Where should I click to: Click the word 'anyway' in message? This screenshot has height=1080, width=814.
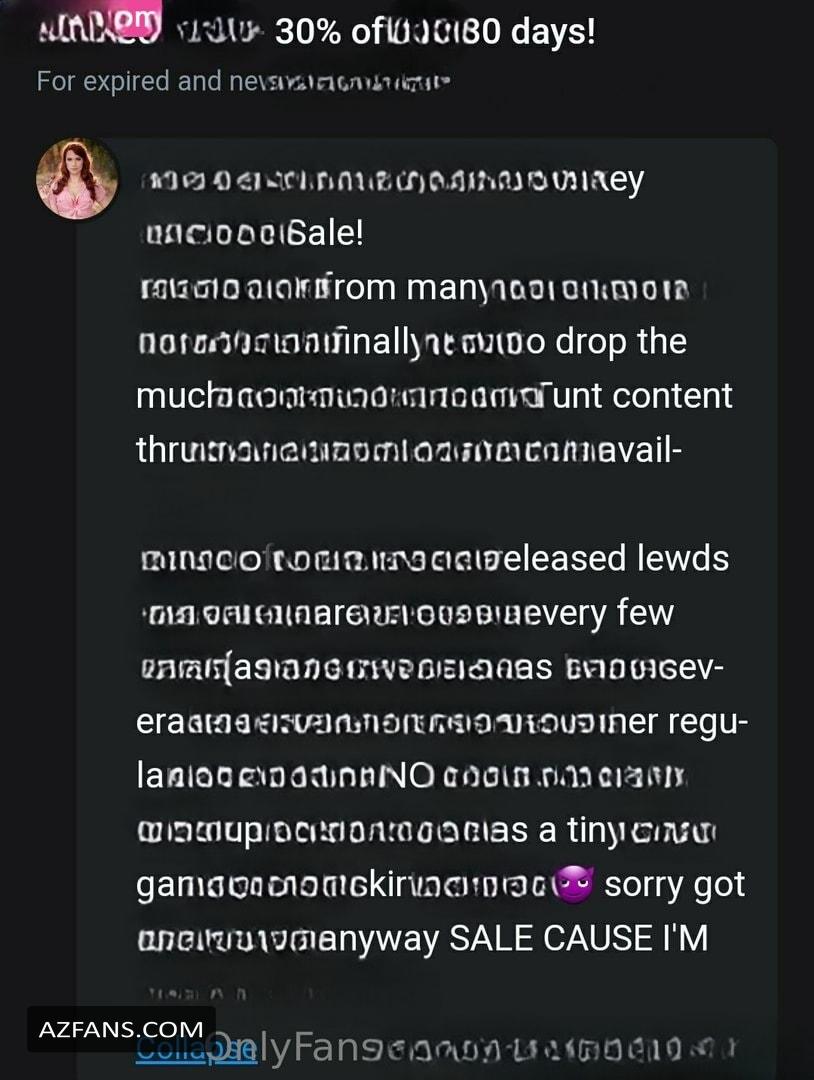pyautogui.click(x=379, y=939)
